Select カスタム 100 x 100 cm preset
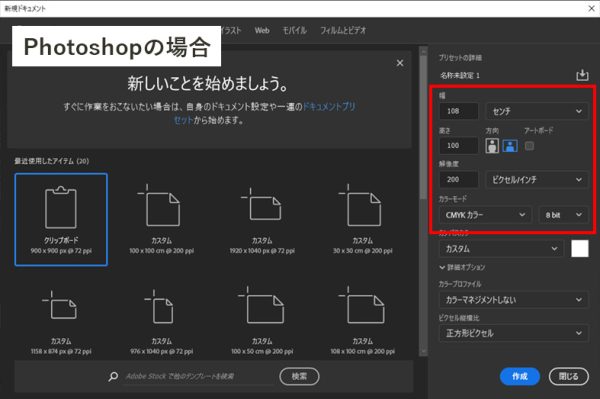The width and height of the screenshot is (600, 399). [x=161, y=220]
